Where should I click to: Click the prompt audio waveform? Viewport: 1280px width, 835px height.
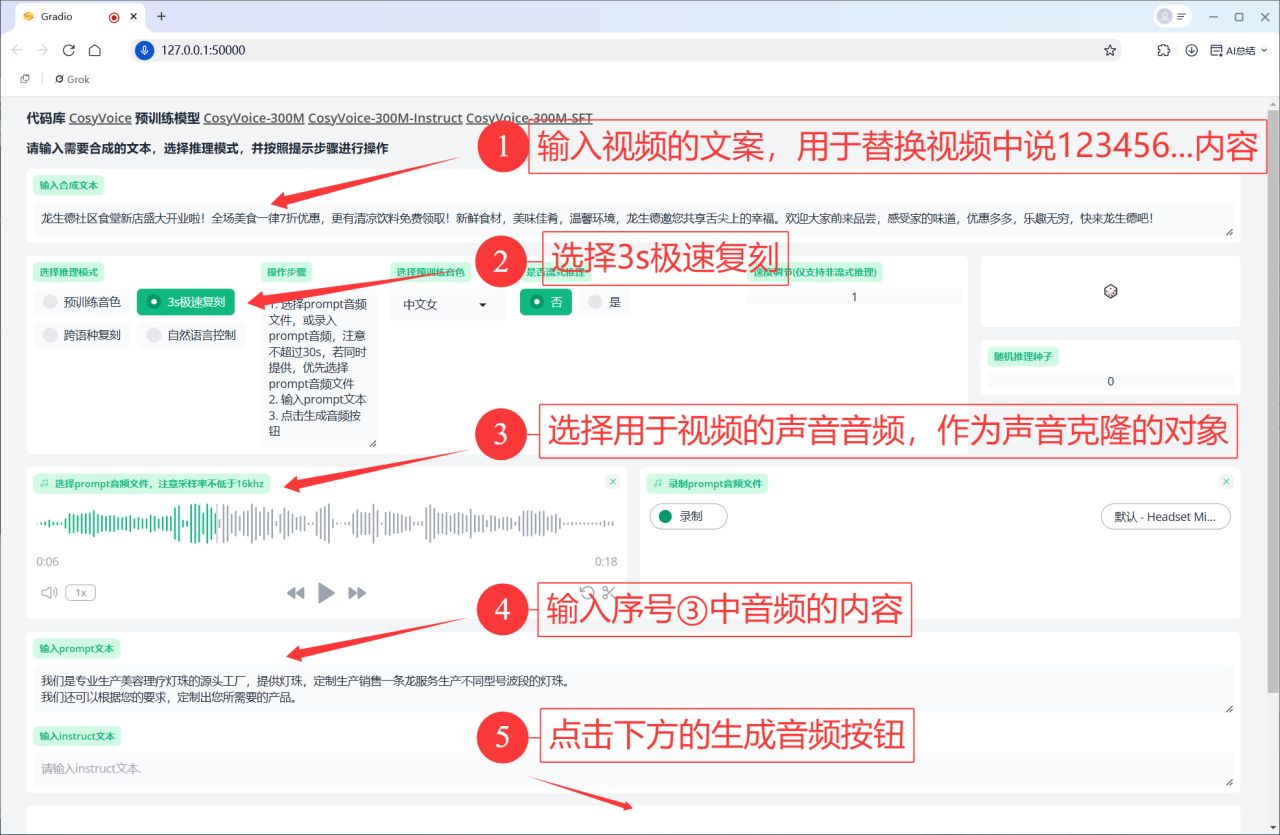tap(327, 524)
